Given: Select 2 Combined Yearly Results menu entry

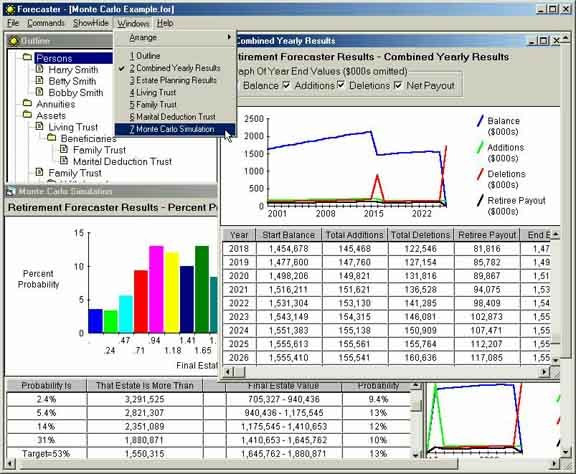Looking at the screenshot, I should 175,68.
